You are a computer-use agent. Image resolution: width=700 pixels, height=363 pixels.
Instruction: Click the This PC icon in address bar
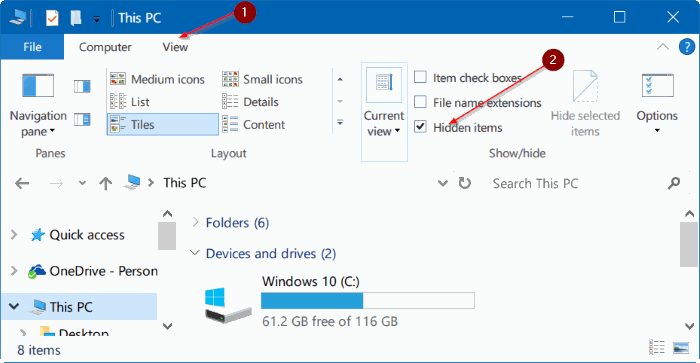pyautogui.click(x=133, y=182)
